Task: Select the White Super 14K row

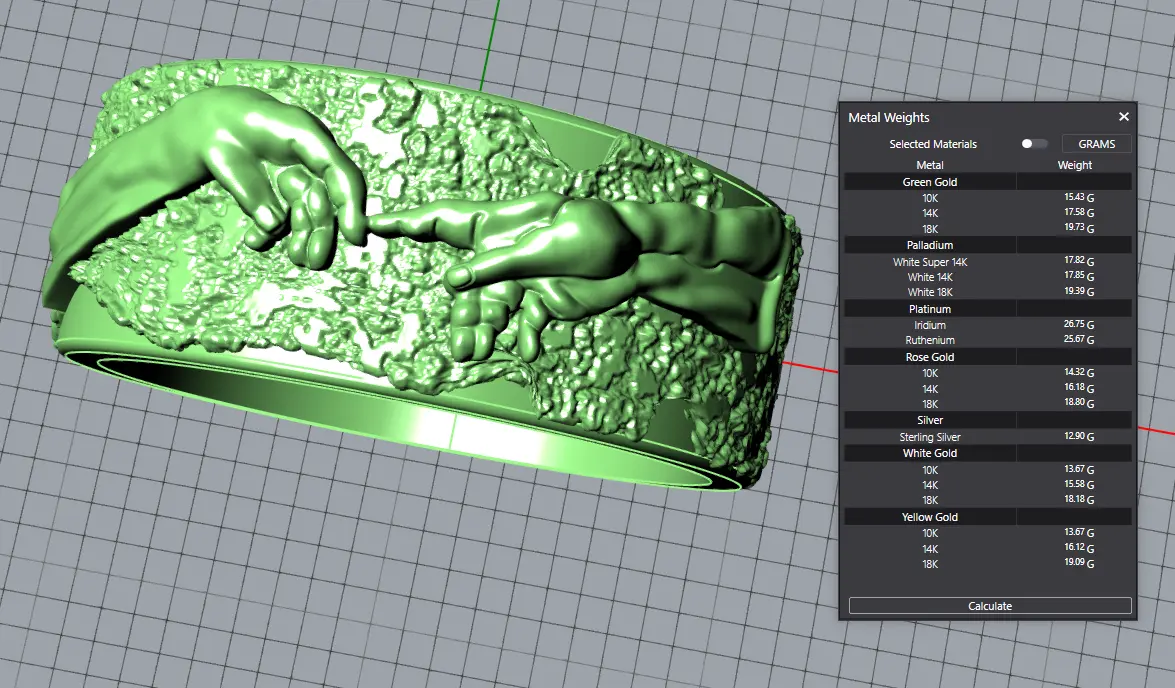Action: 929,262
